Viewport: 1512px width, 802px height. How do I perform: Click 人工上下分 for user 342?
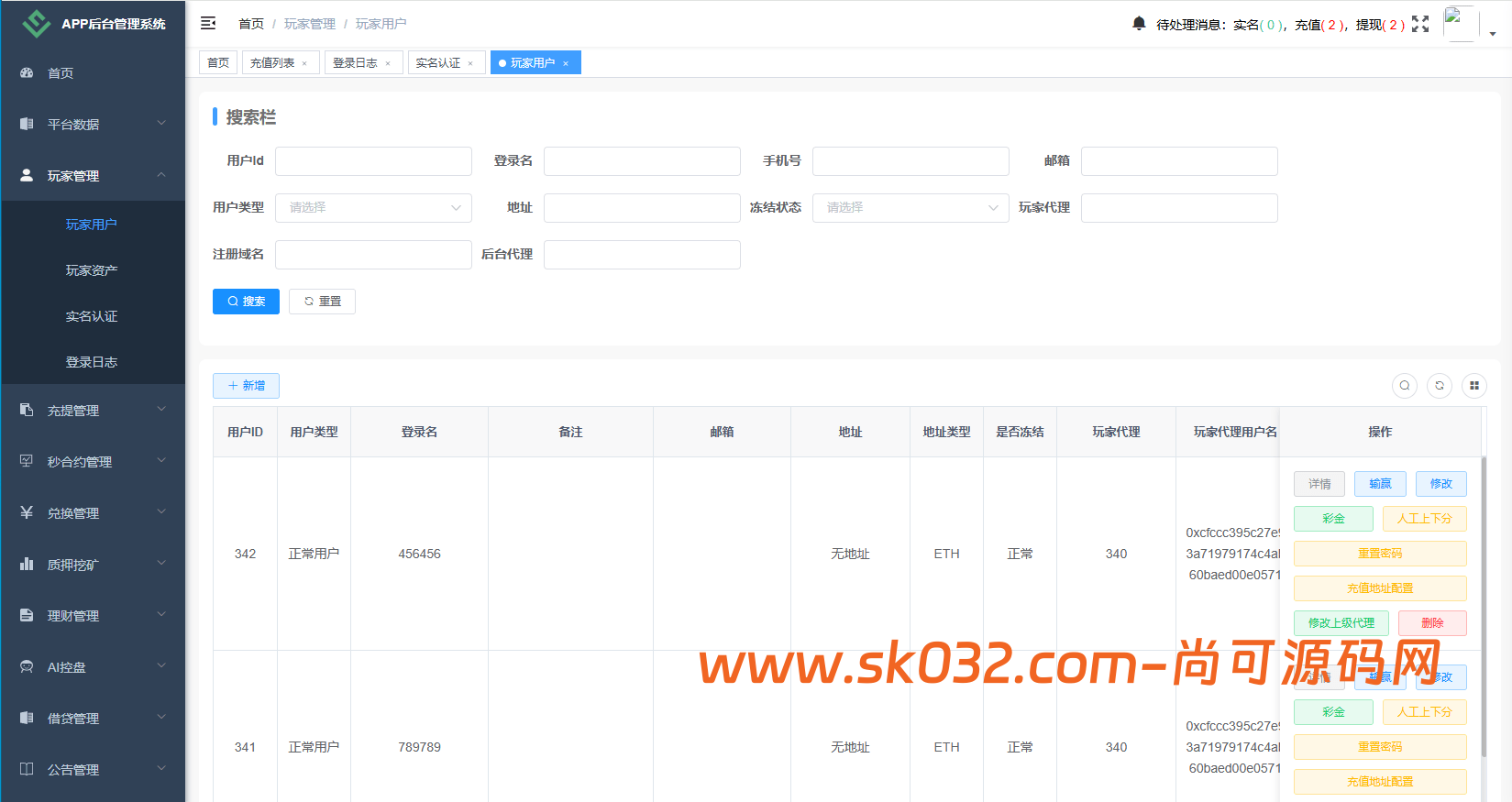point(1425,519)
